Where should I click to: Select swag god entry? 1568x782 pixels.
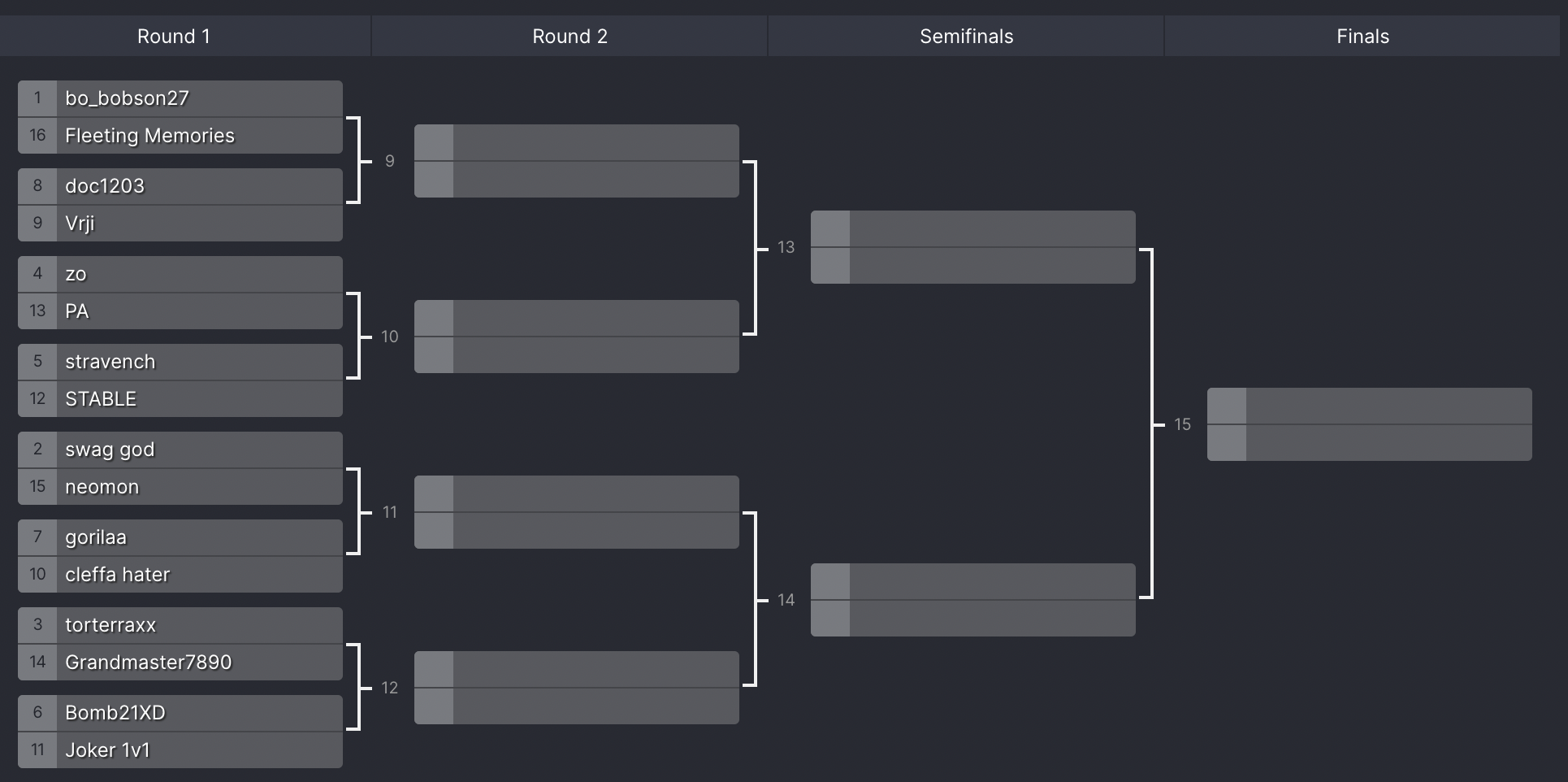click(180, 450)
